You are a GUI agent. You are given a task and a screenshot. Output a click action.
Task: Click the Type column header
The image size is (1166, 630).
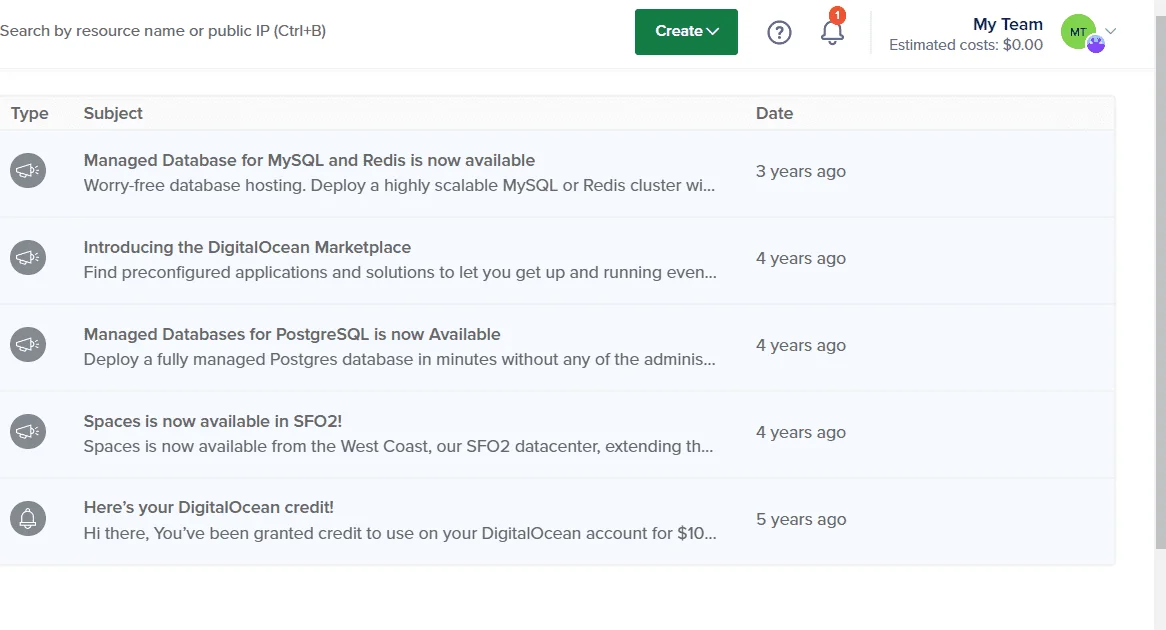pyautogui.click(x=30, y=113)
